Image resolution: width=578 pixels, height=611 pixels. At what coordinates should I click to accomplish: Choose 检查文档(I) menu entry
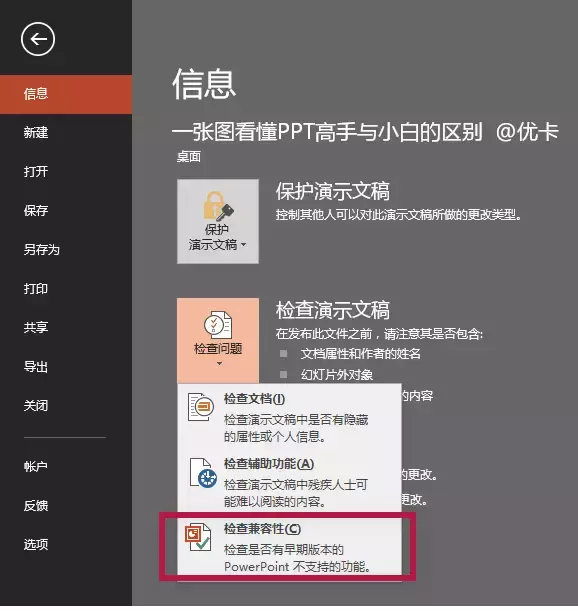click(x=290, y=416)
